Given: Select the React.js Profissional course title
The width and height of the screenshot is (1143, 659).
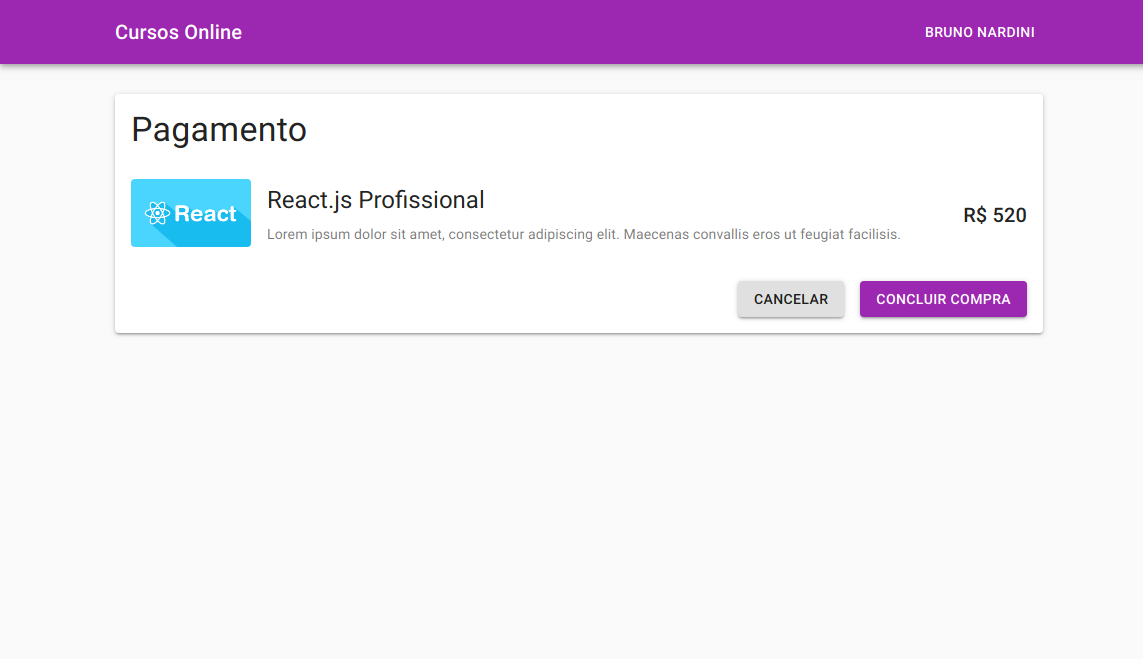Looking at the screenshot, I should (x=375, y=200).
